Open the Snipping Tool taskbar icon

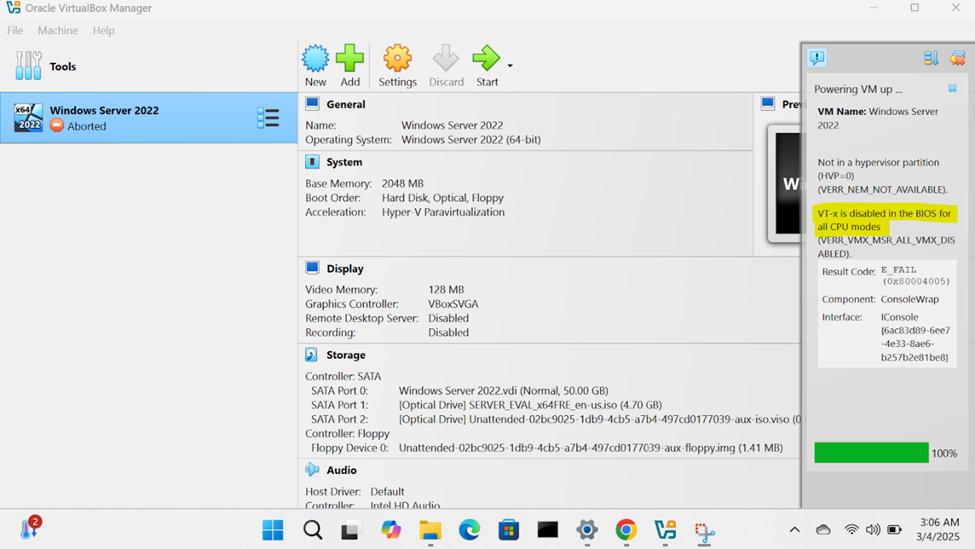tap(705, 532)
